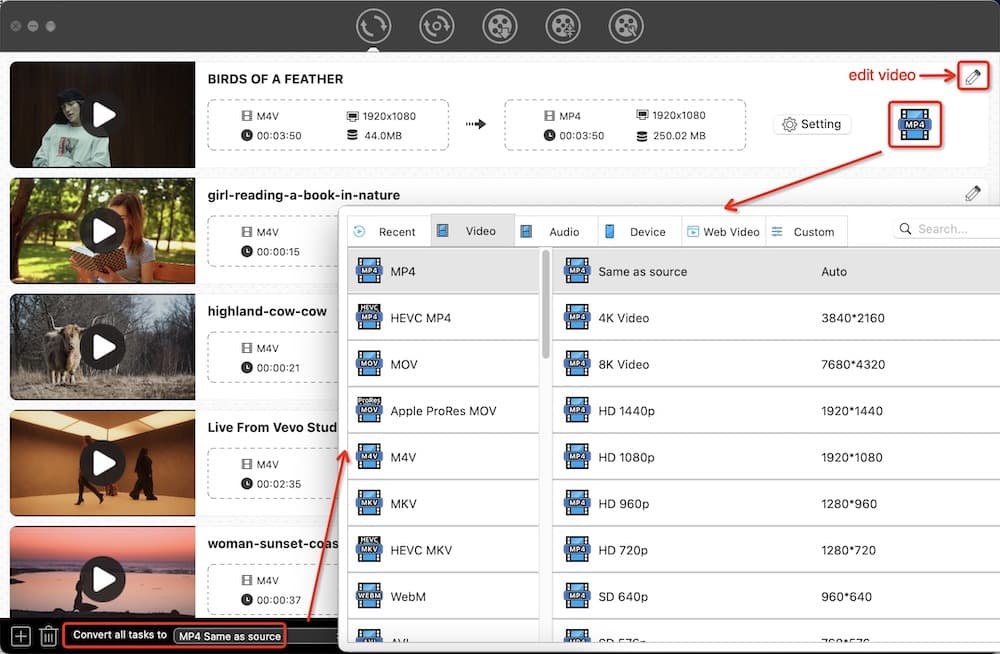Viewport: 1000px width, 654px height.
Task: Click the add files plus icon
Action: pyautogui.click(x=19, y=634)
